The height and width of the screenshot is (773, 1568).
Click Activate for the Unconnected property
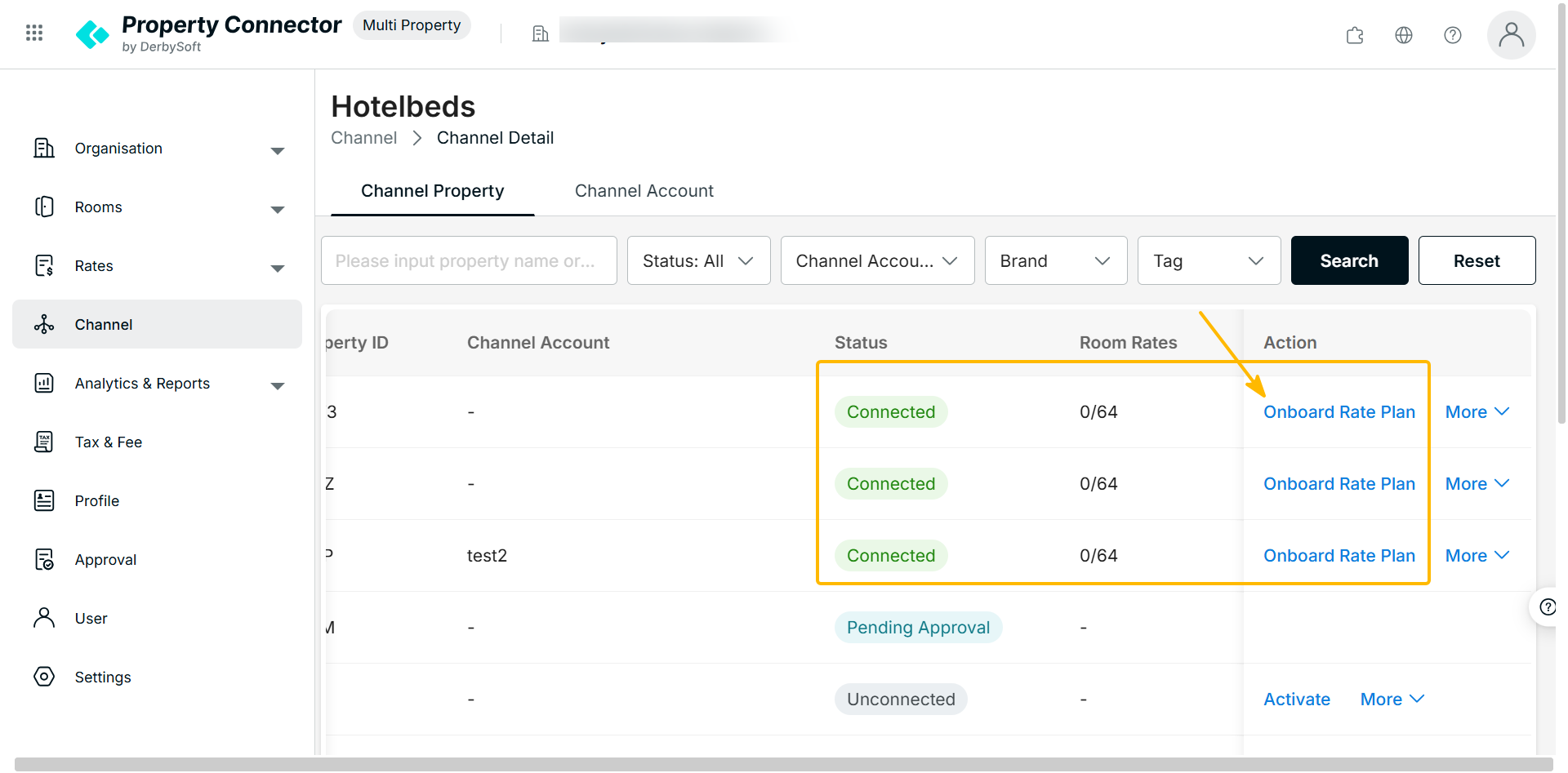coord(1297,700)
